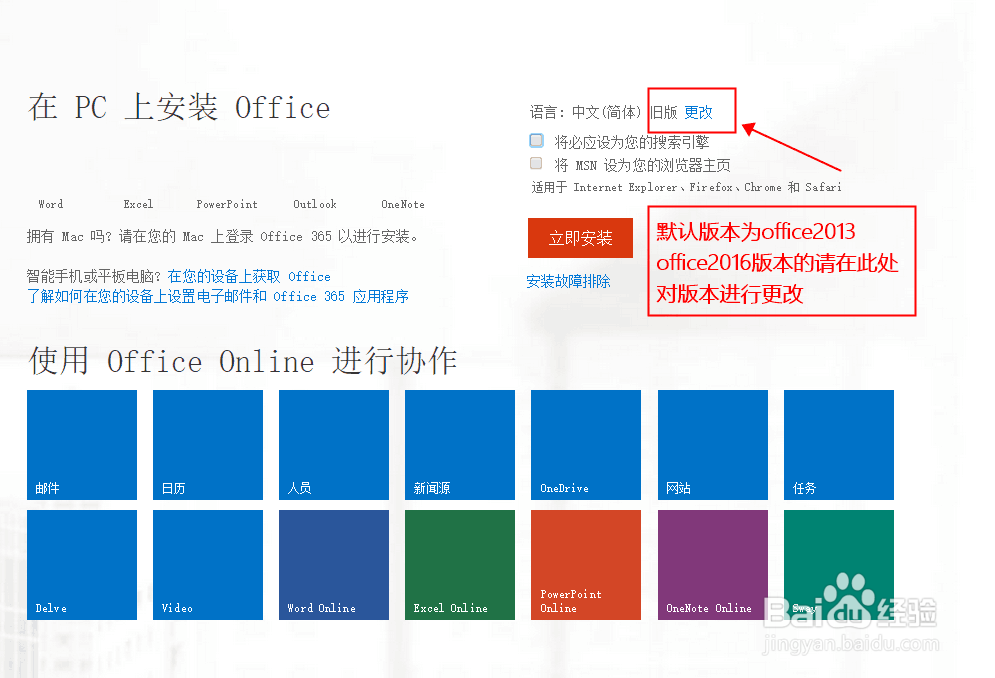Click the Excel label
The height and width of the screenshot is (678, 995).
(x=138, y=204)
